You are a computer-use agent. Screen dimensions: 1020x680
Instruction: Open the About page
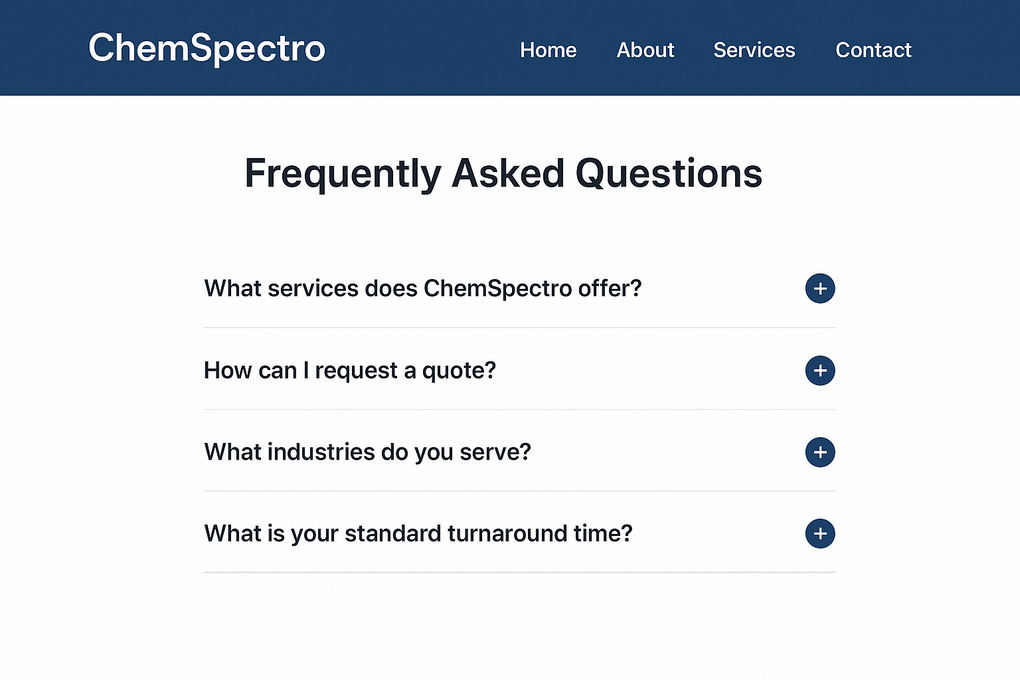(x=645, y=50)
